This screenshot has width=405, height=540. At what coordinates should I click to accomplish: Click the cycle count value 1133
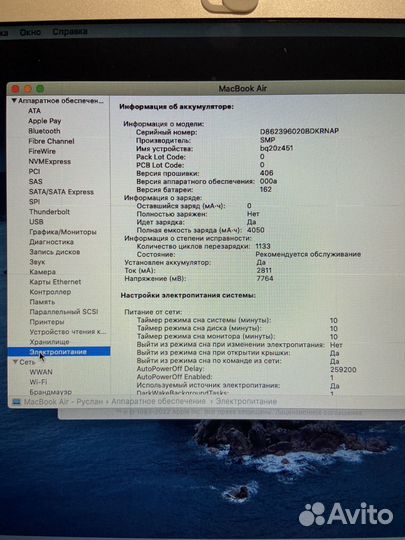263,246
